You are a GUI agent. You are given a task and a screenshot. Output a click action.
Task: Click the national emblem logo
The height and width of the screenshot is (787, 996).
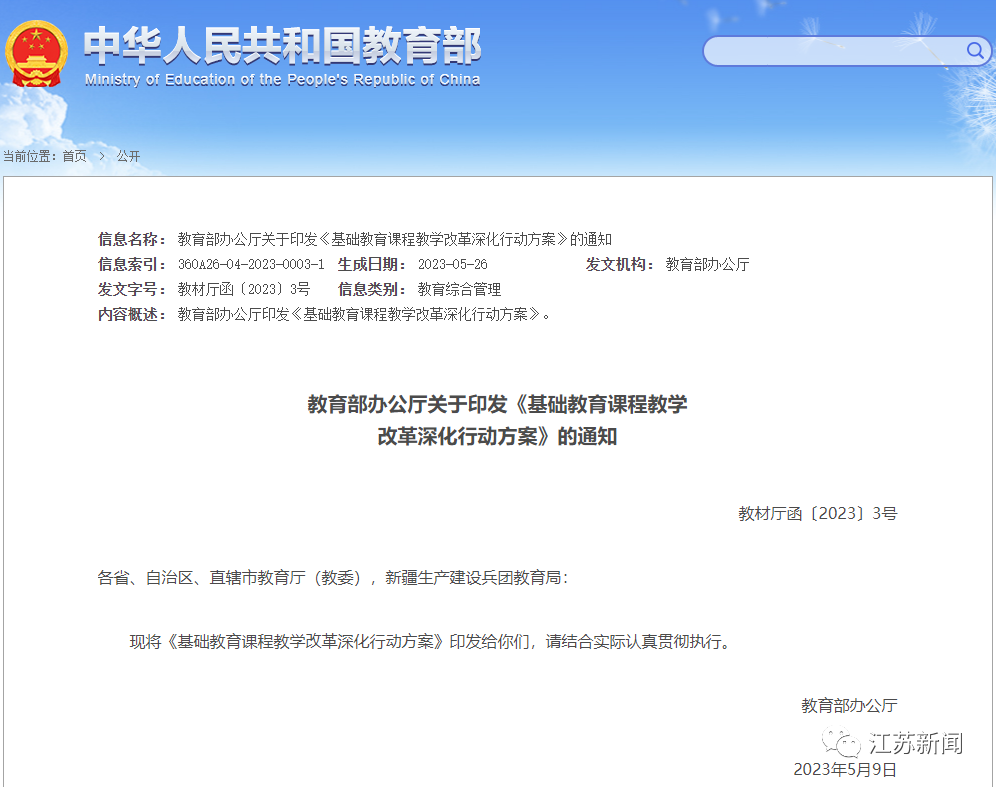click(36, 54)
